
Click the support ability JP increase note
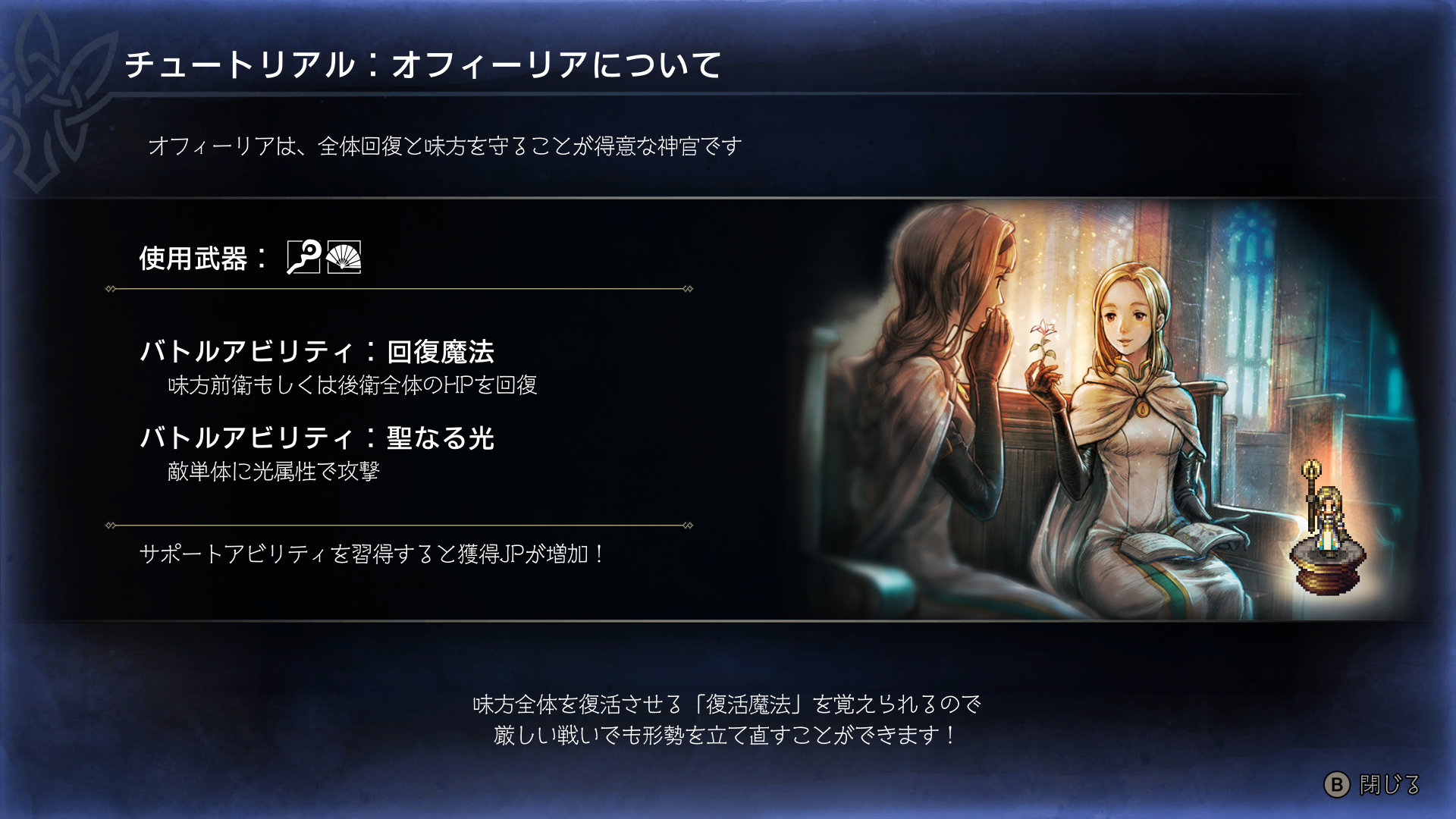tap(372, 554)
